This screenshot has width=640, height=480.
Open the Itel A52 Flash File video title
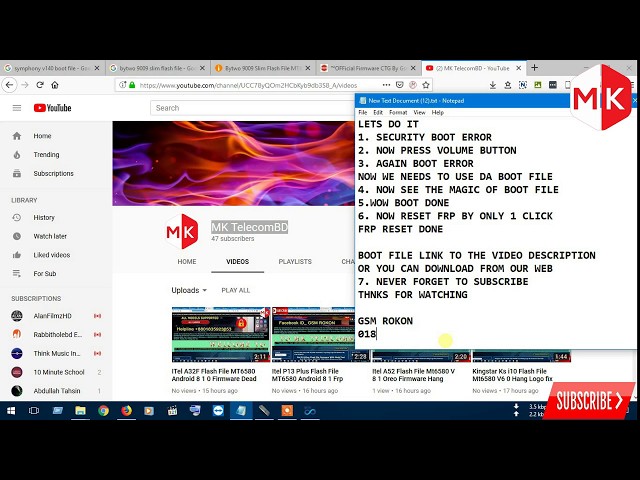point(413,375)
